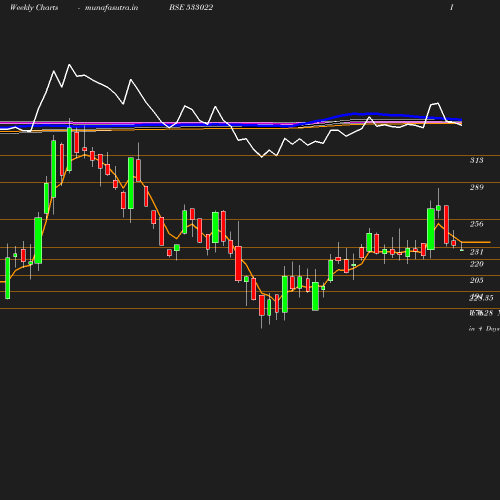Click the 289 price level label
The image size is (500, 500).
(477, 187)
